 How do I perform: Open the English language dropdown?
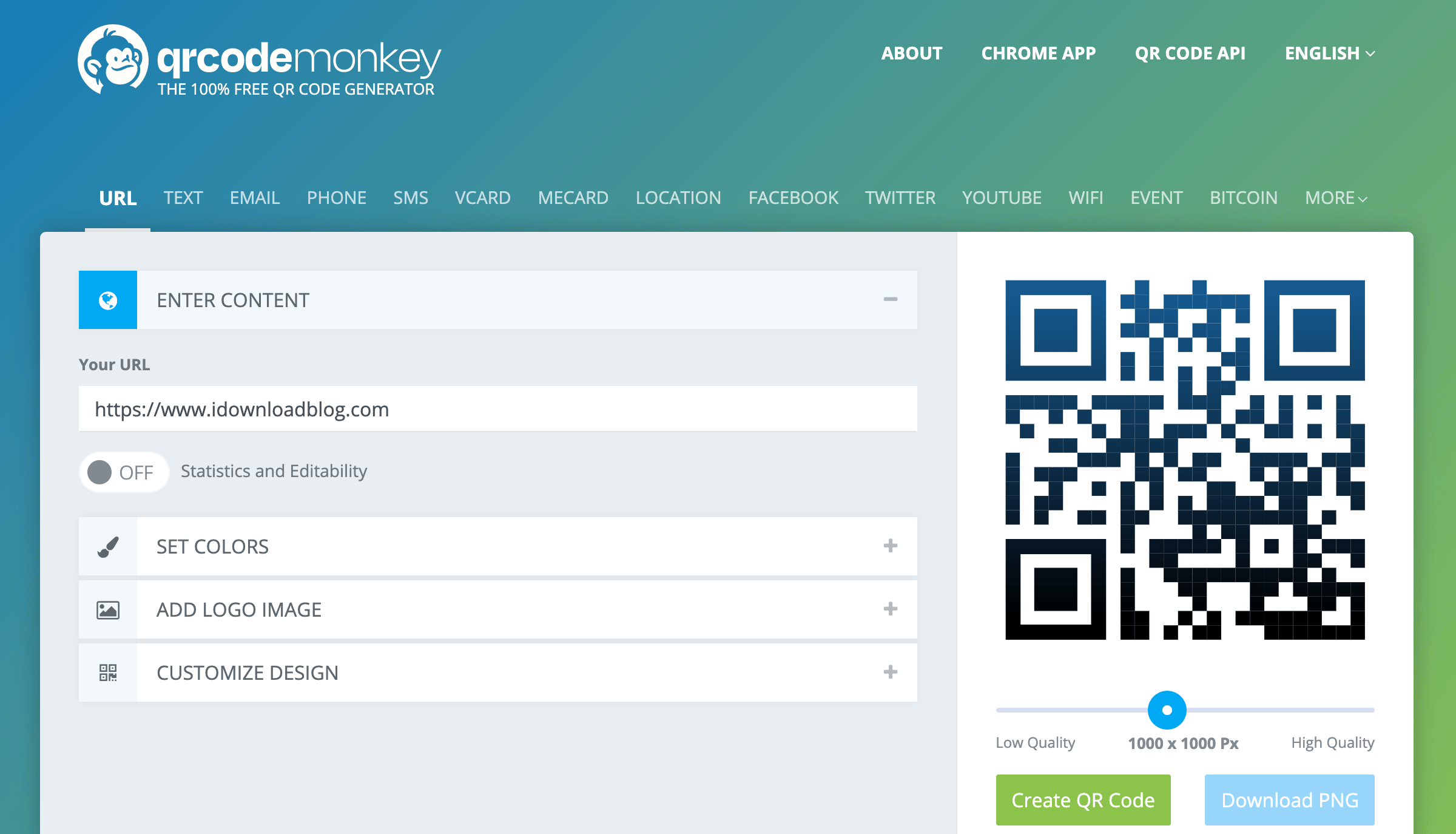pyautogui.click(x=1329, y=53)
